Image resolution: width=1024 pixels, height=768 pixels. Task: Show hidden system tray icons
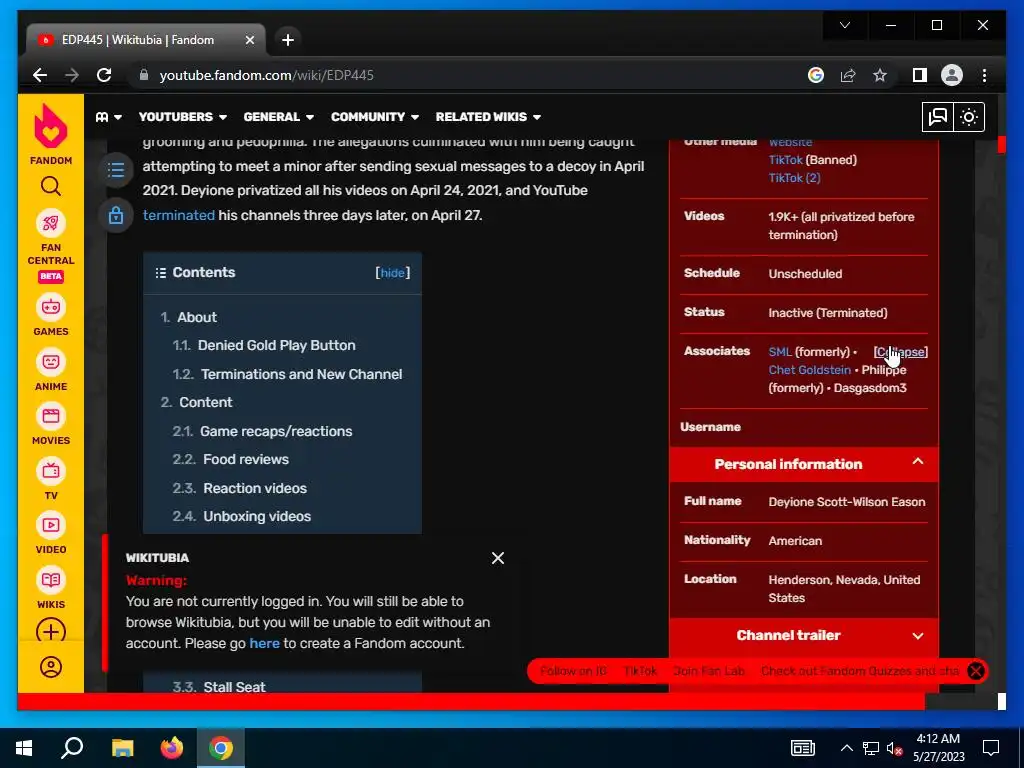pos(846,748)
